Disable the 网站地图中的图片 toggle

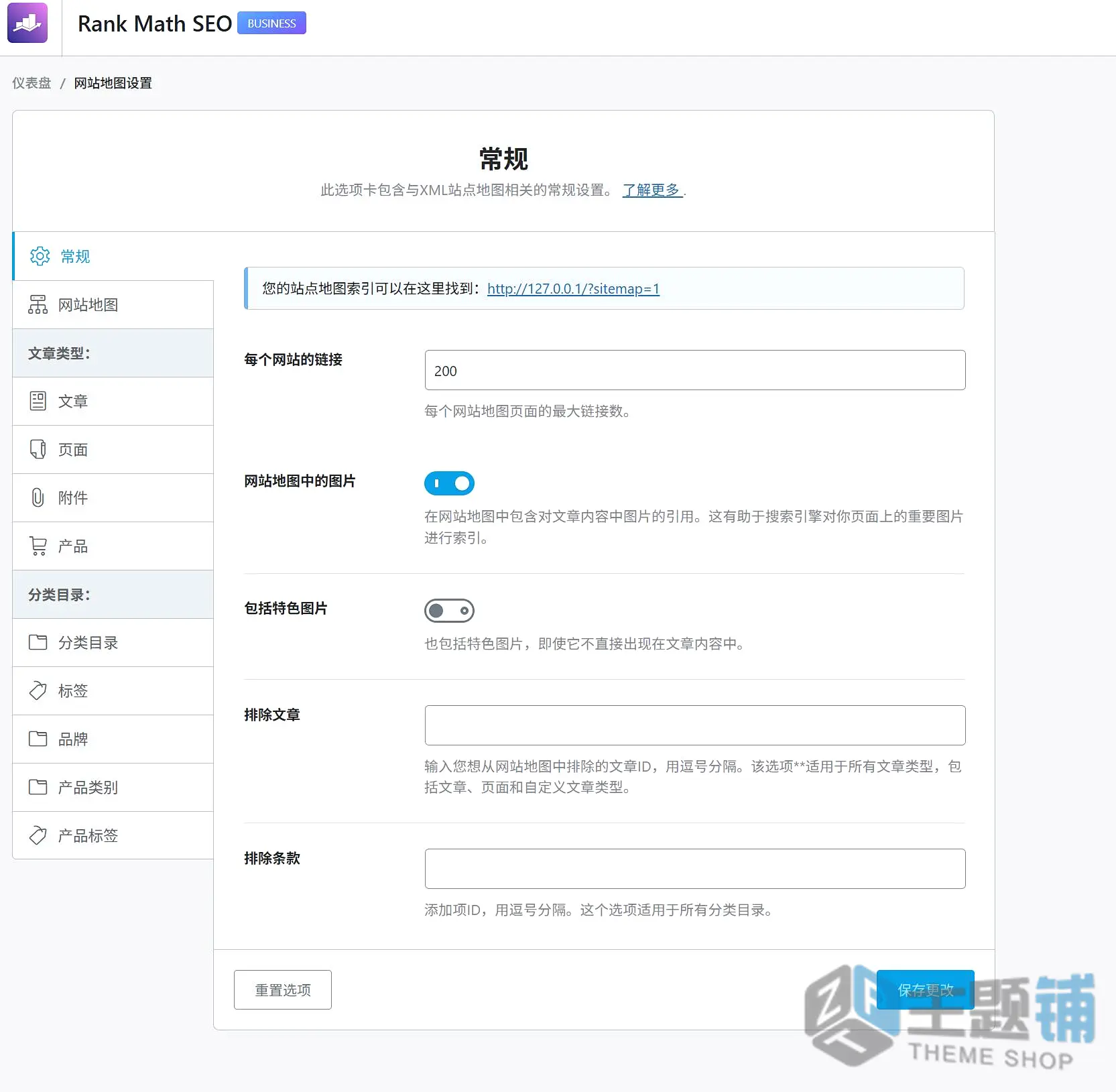[x=449, y=483]
